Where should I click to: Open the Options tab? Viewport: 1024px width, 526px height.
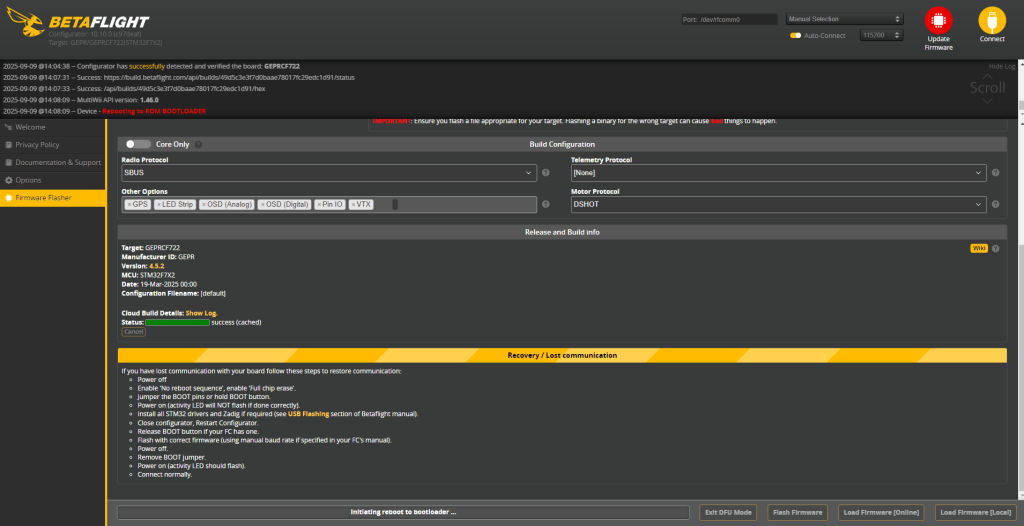coord(52,180)
